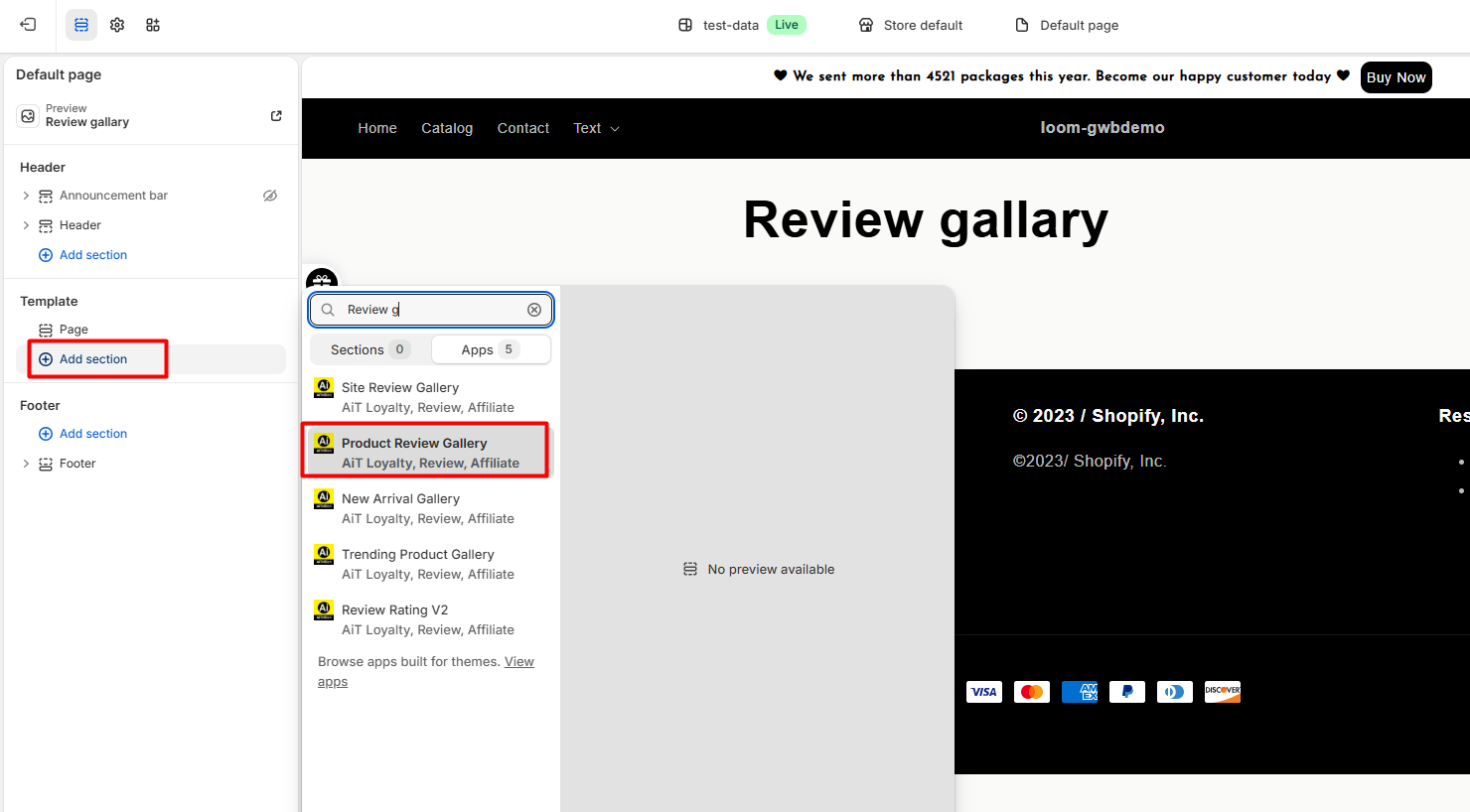Open Review gallary preview in new window
1470x812 pixels.
tap(276, 116)
